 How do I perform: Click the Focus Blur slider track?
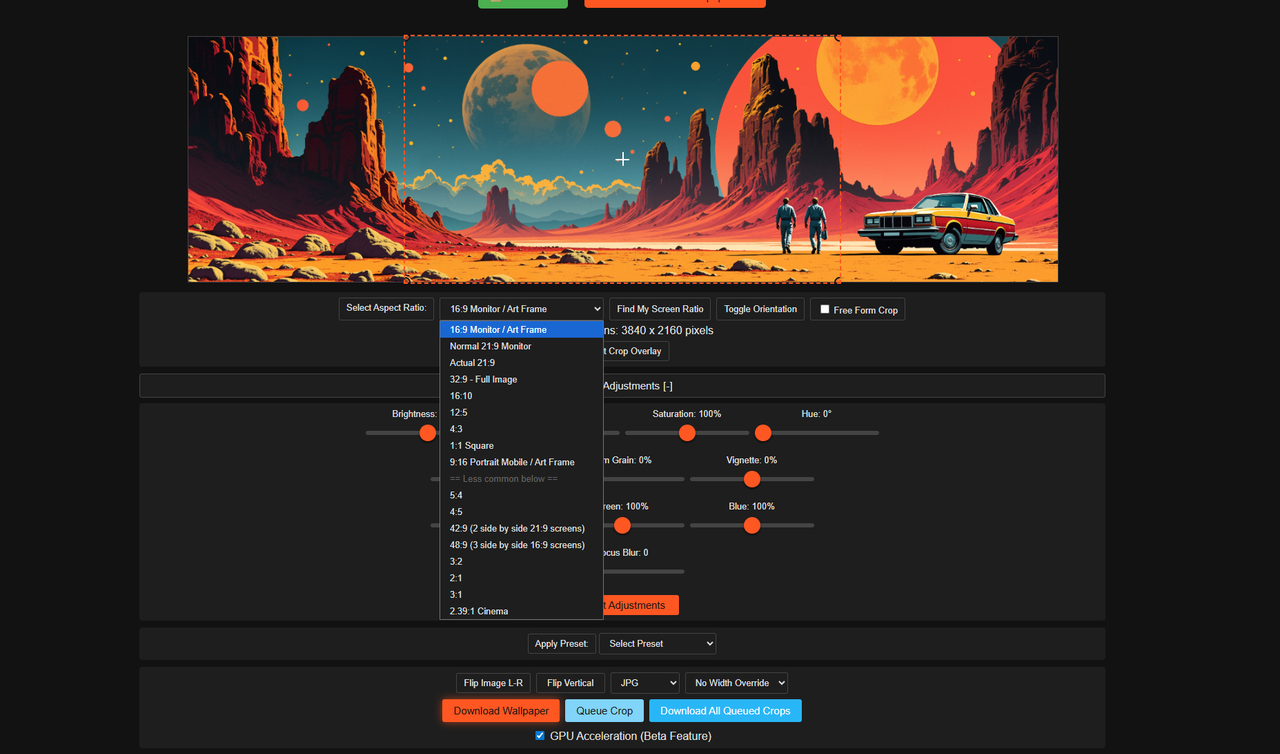coord(644,571)
